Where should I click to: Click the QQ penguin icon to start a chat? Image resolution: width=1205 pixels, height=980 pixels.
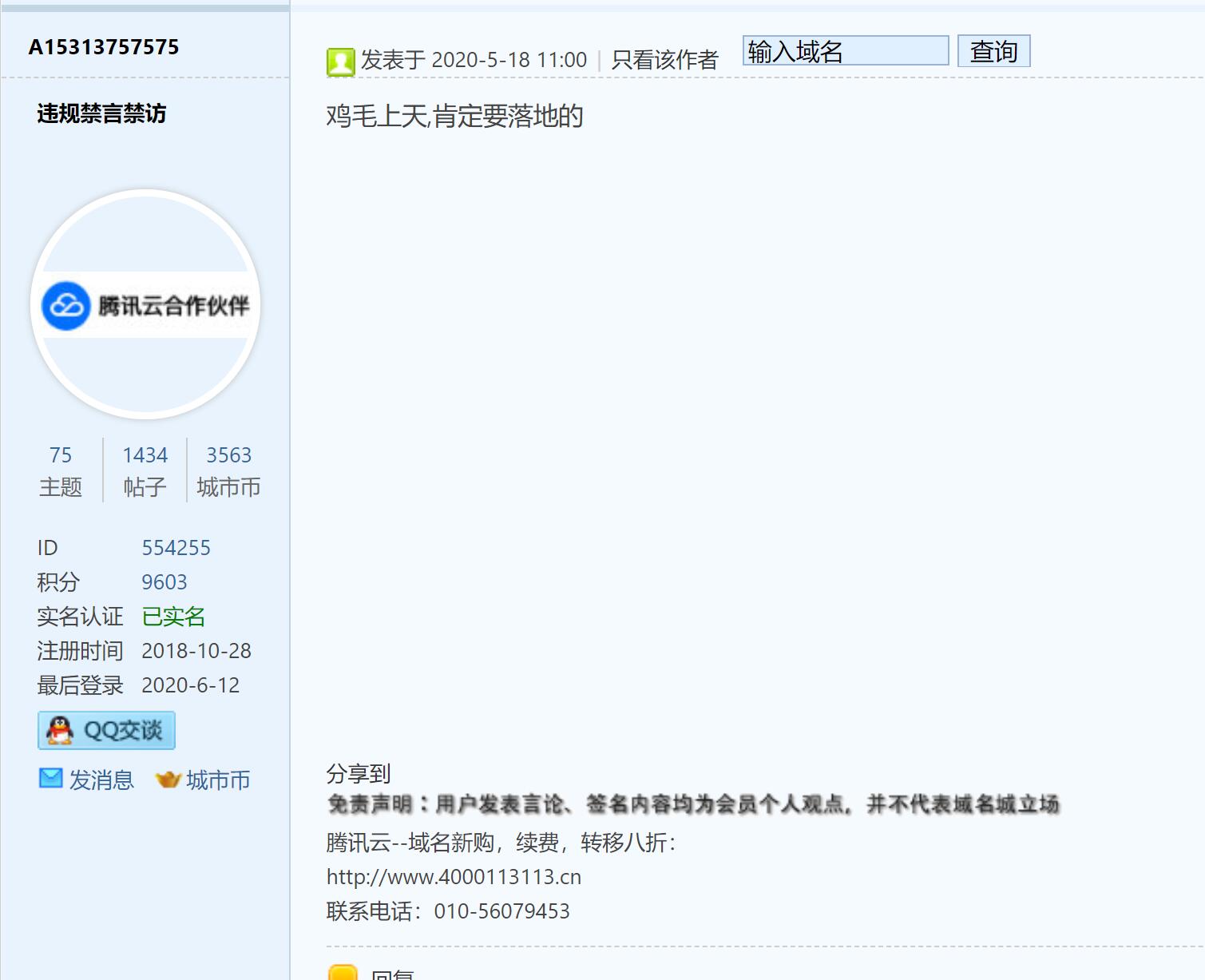(60, 729)
